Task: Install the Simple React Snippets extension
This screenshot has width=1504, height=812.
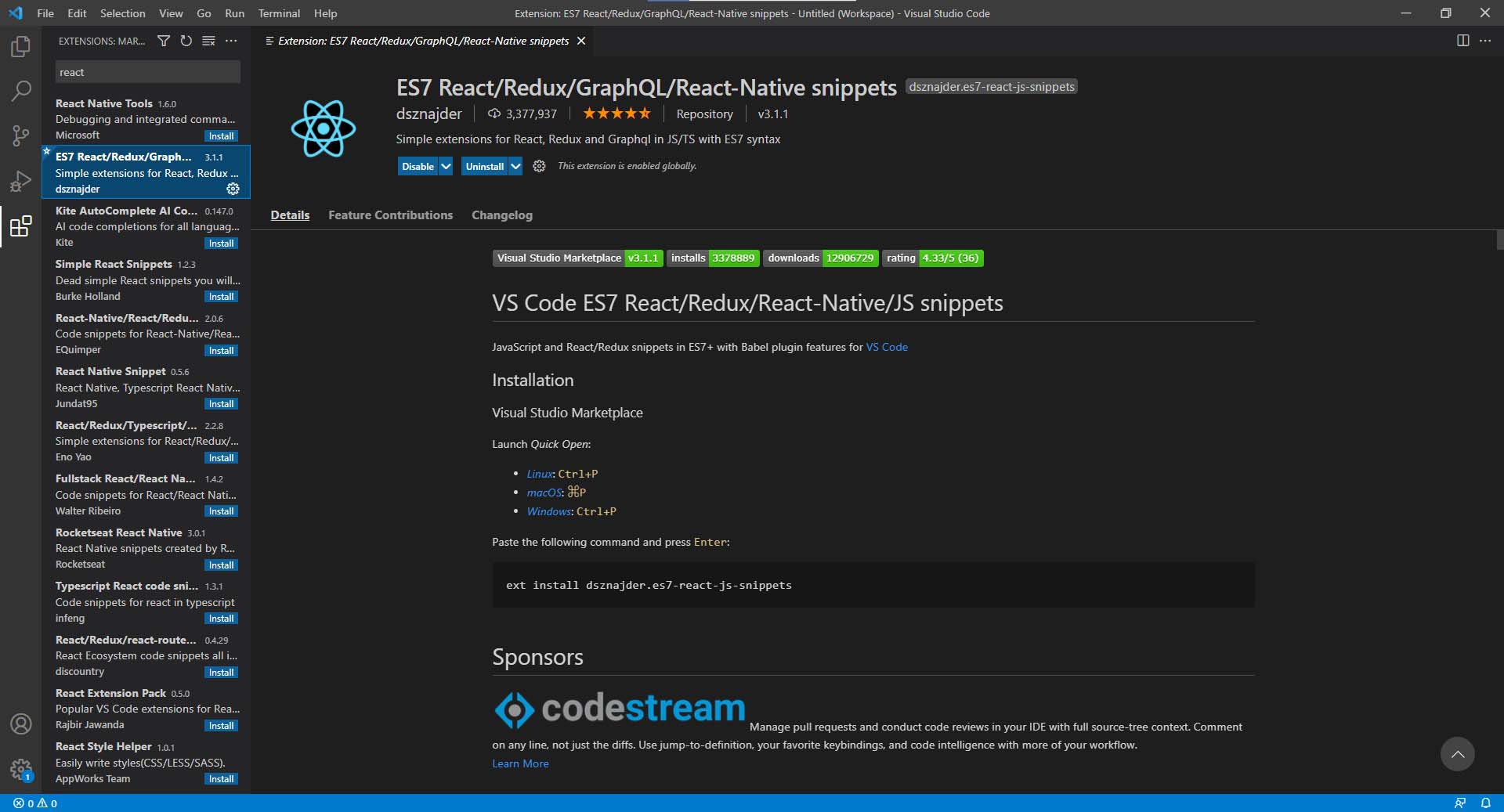Action: click(221, 297)
